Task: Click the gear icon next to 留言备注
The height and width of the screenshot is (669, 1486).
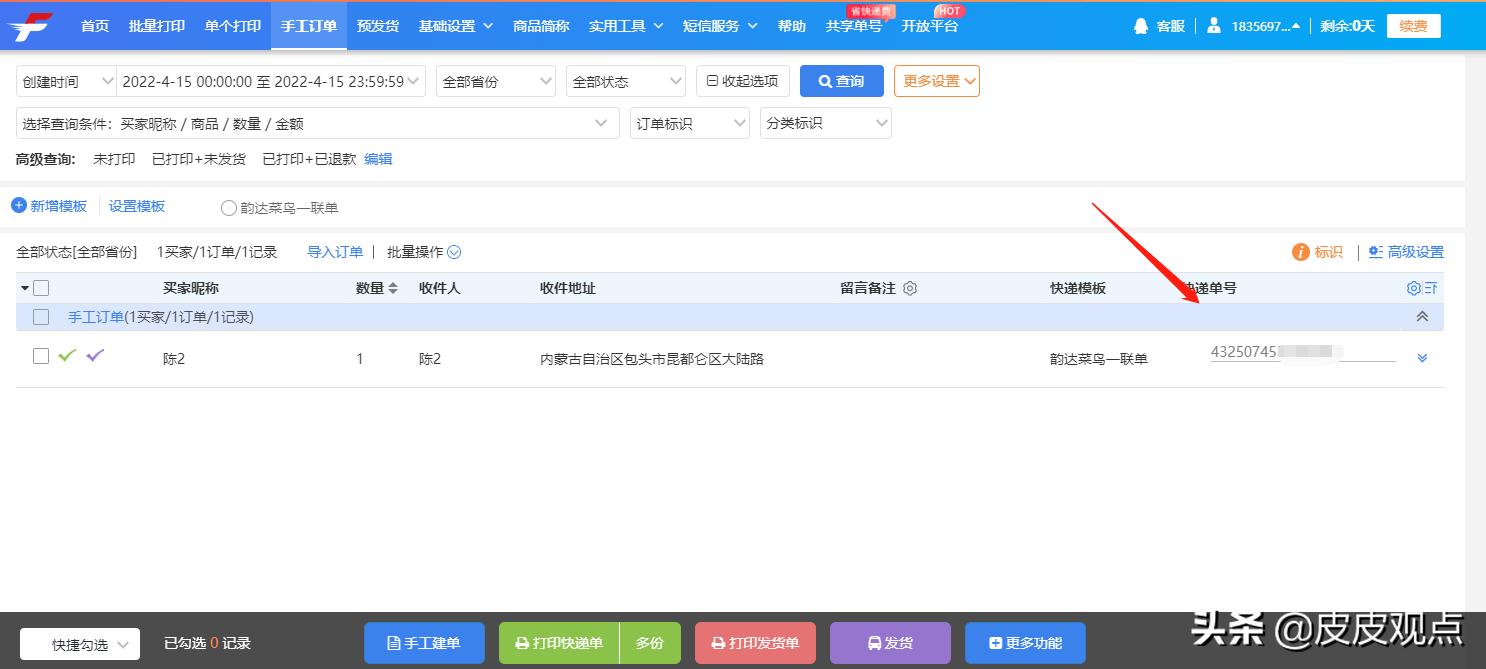Action: coord(909,288)
